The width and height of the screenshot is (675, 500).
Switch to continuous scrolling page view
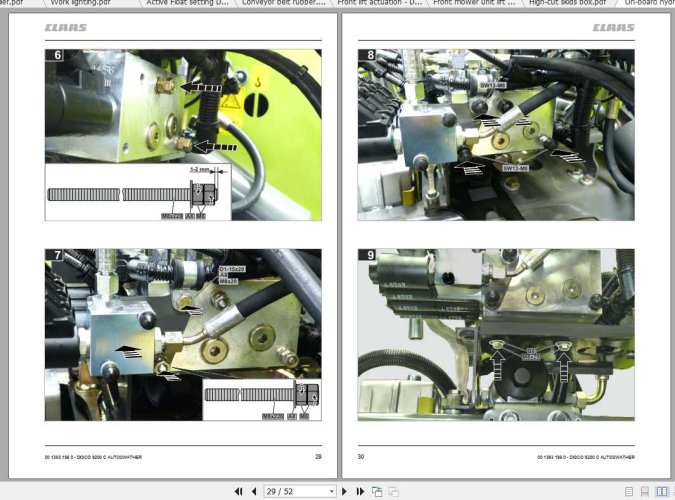(645, 491)
